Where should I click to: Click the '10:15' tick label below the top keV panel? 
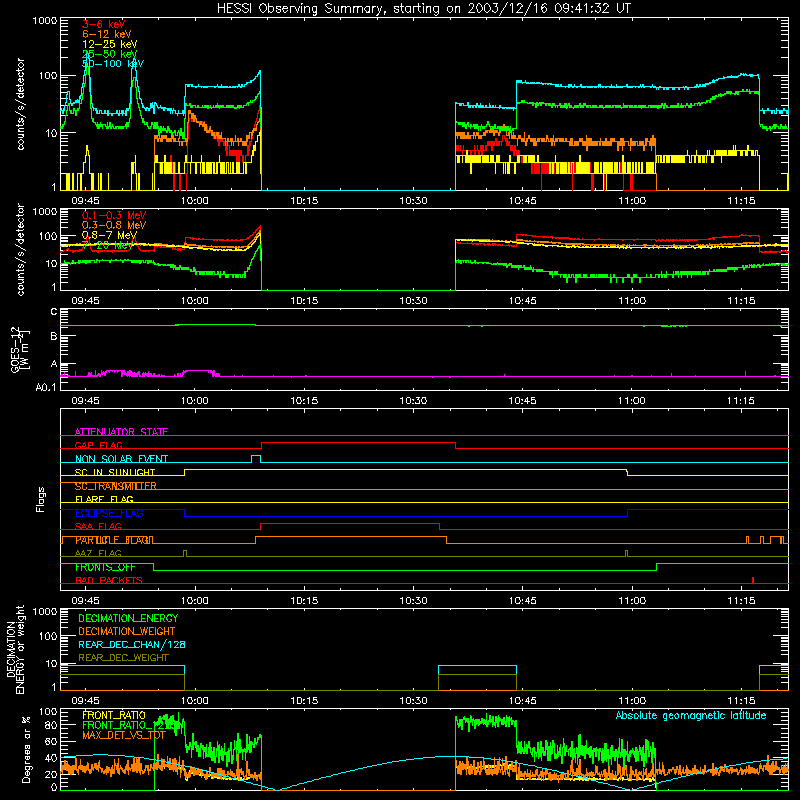pos(304,201)
